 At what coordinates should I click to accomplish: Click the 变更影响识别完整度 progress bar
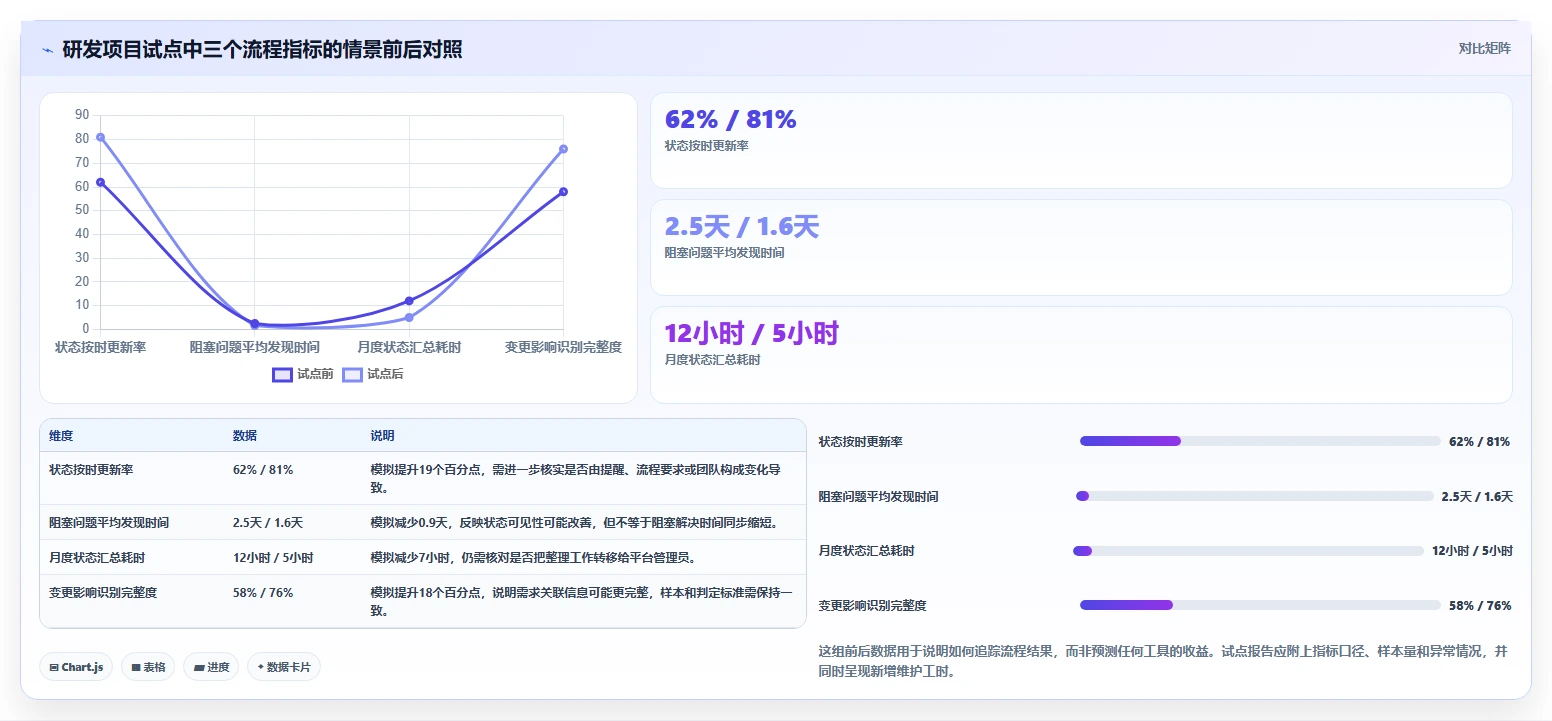click(1260, 605)
